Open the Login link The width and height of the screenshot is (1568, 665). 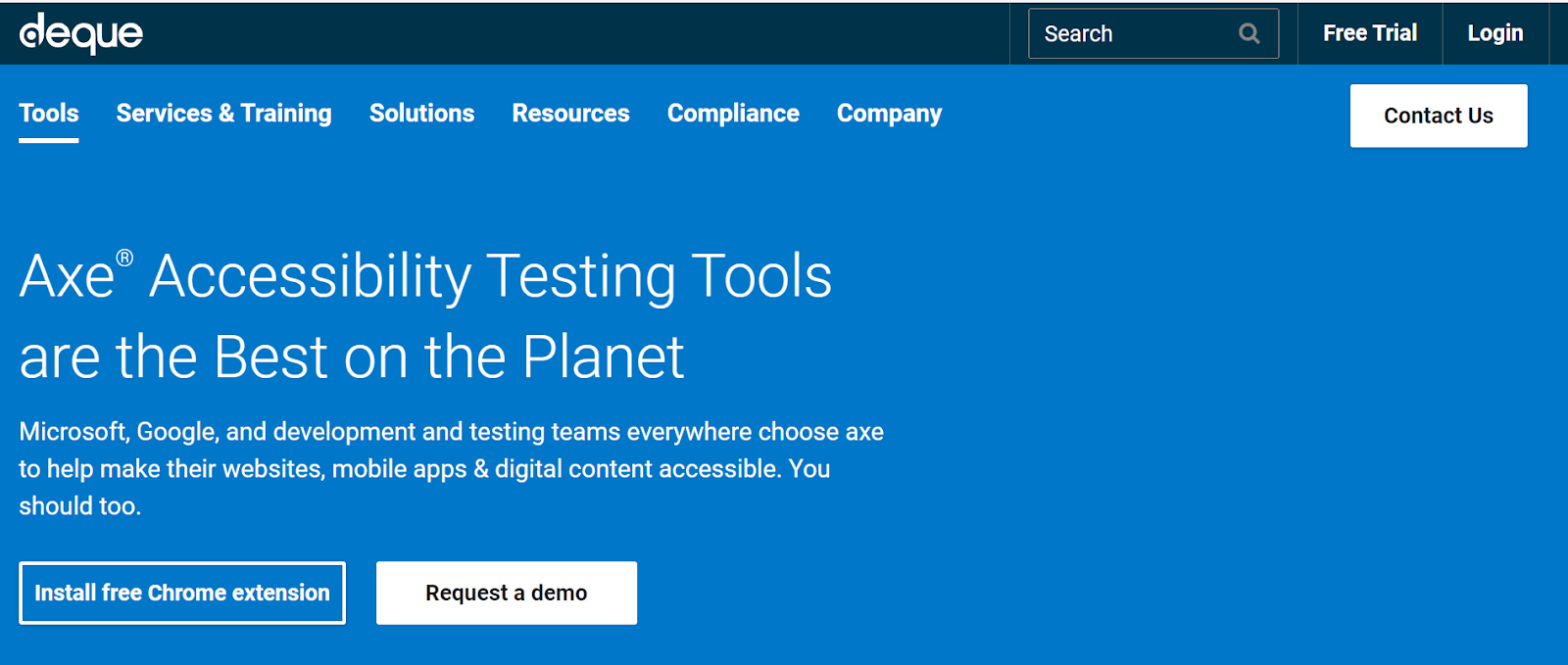pos(1494,33)
